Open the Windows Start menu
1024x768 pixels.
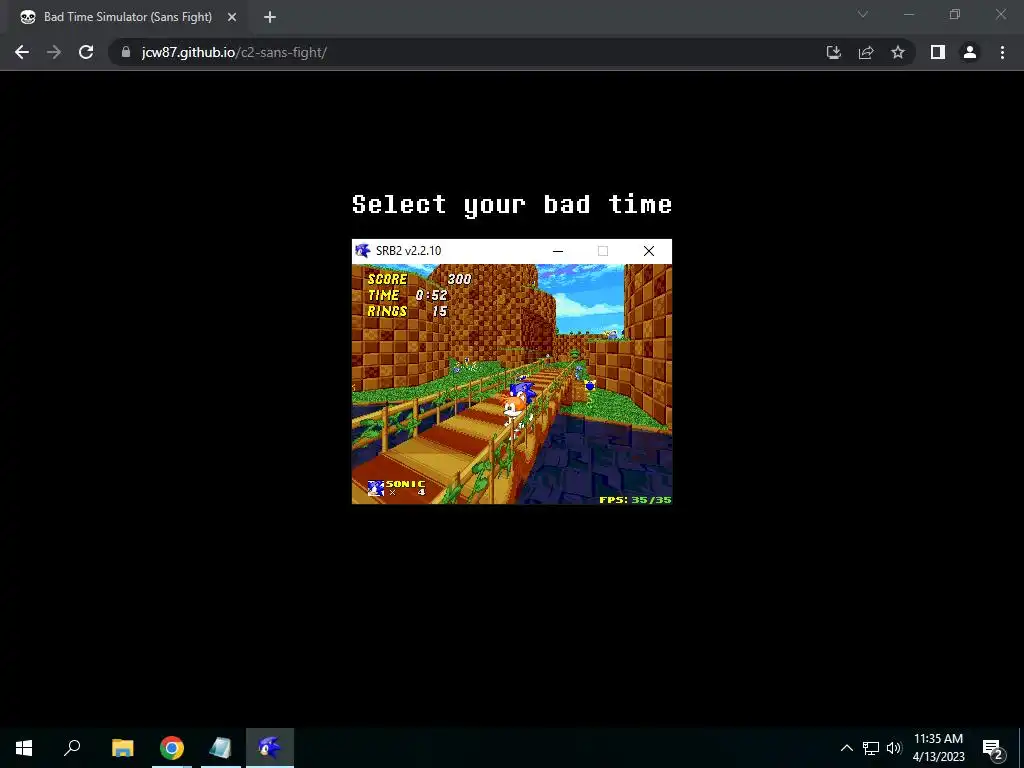tap(24, 748)
